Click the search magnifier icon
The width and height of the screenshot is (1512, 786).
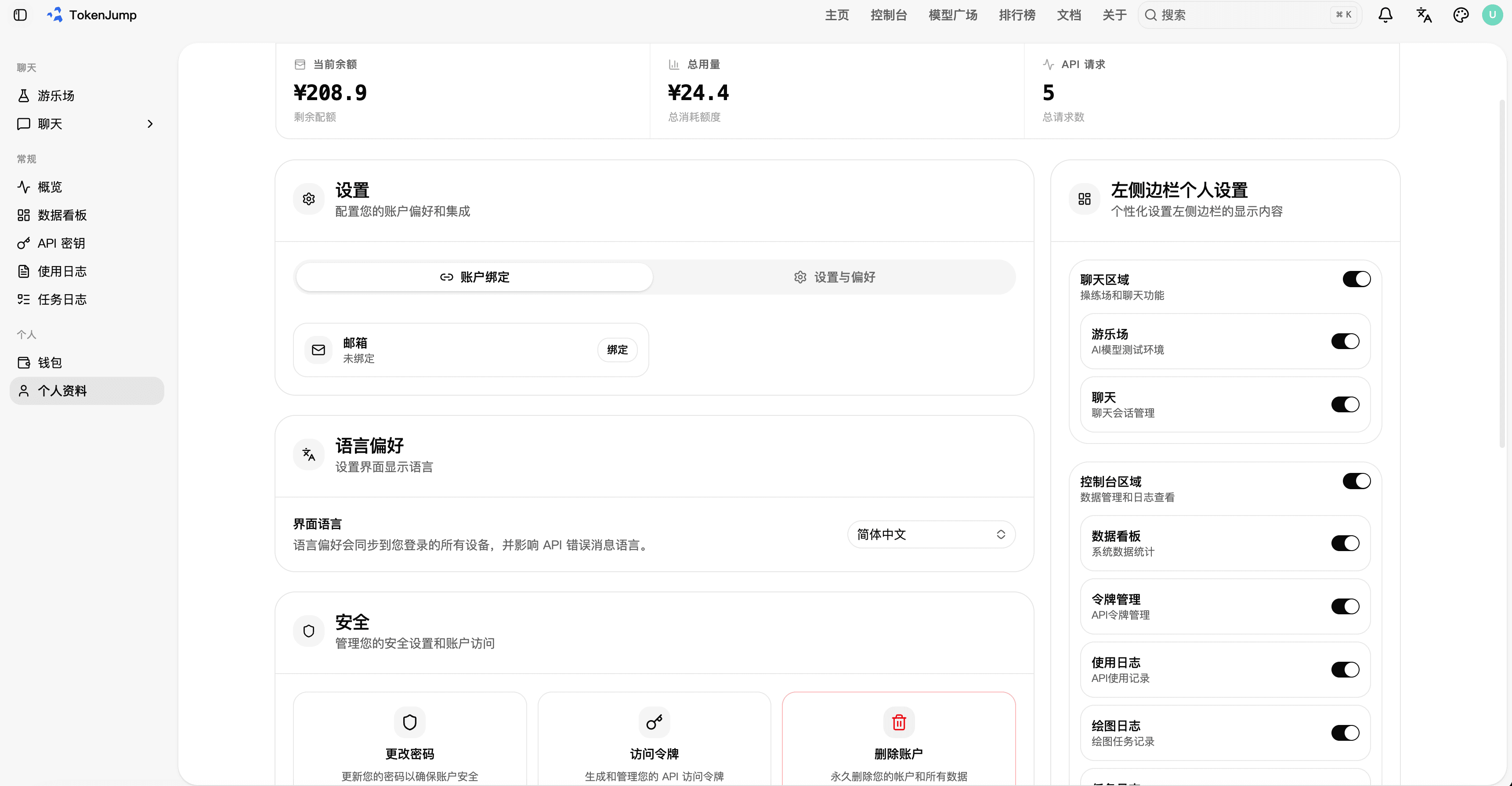click(1150, 14)
